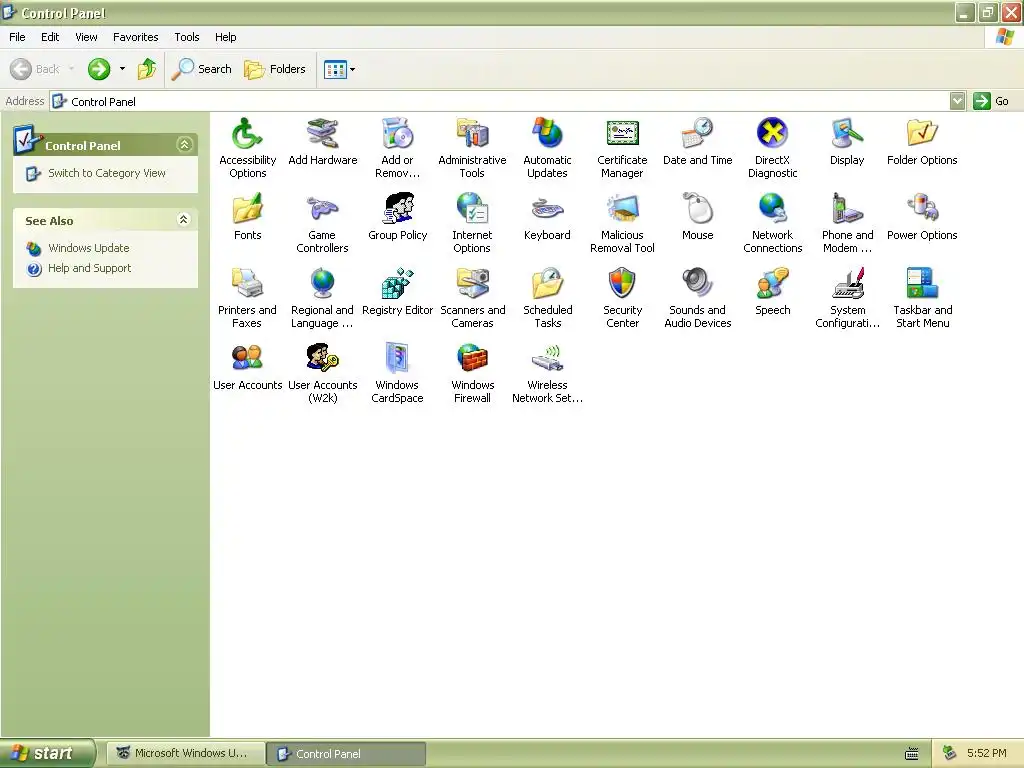
Task: Select the Mouse applet
Action: [x=697, y=217]
